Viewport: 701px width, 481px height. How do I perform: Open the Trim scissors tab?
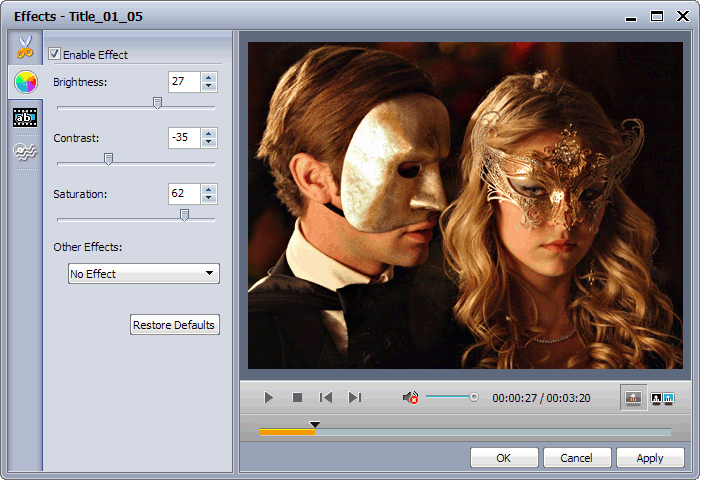pos(25,47)
